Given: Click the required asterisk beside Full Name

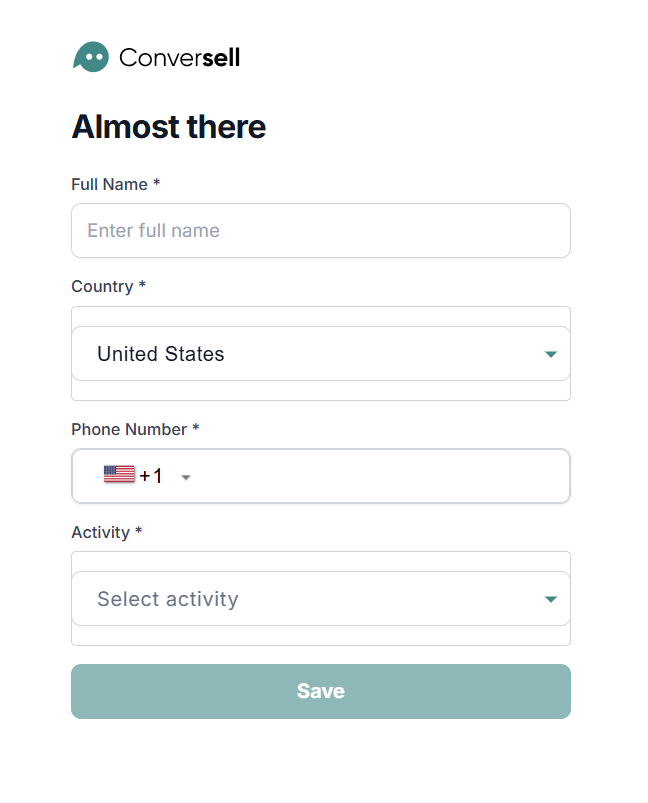Looking at the screenshot, I should click(x=157, y=184).
